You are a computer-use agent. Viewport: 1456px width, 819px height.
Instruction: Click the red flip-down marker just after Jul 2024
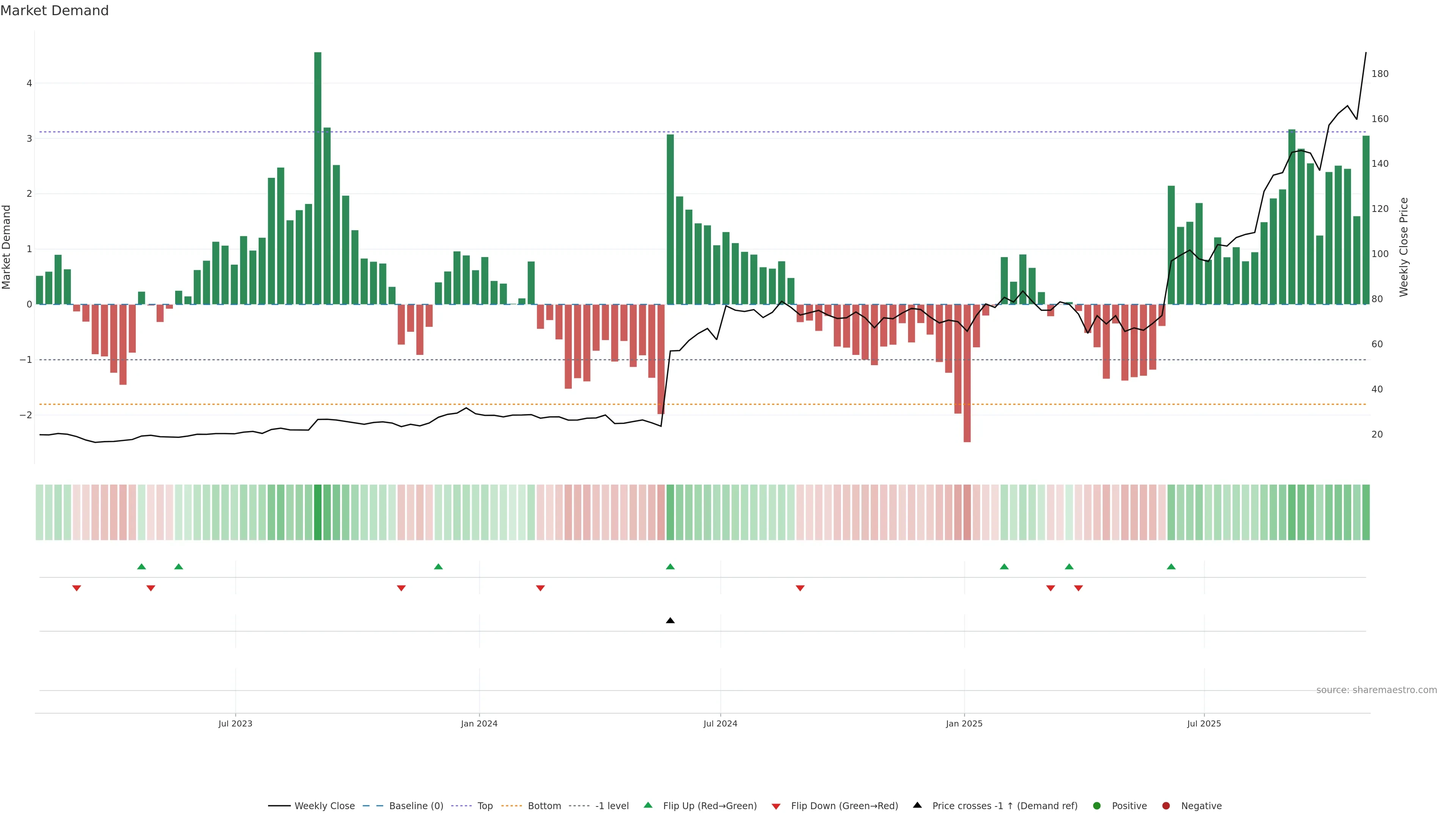[x=800, y=588]
